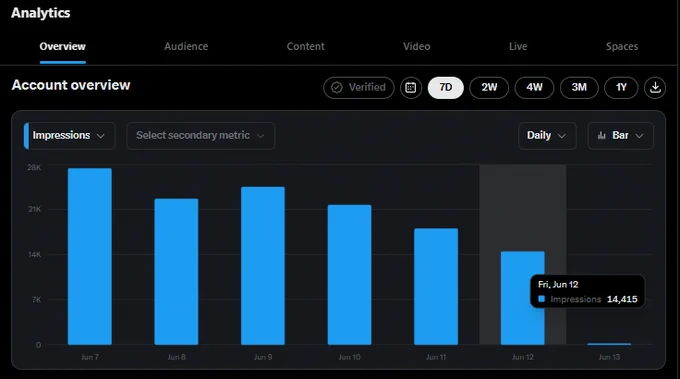Click the 21K y-axis label
This screenshot has width=680, height=379.
coord(35,209)
